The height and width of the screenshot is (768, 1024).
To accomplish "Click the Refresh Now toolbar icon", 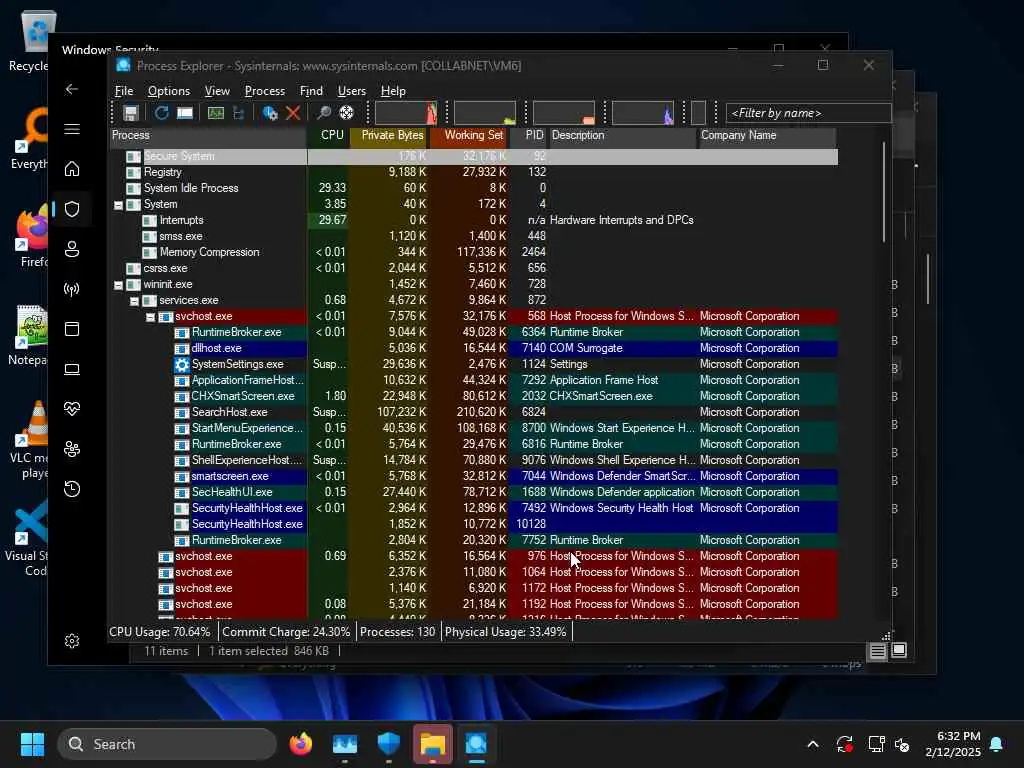I will [x=161, y=113].
